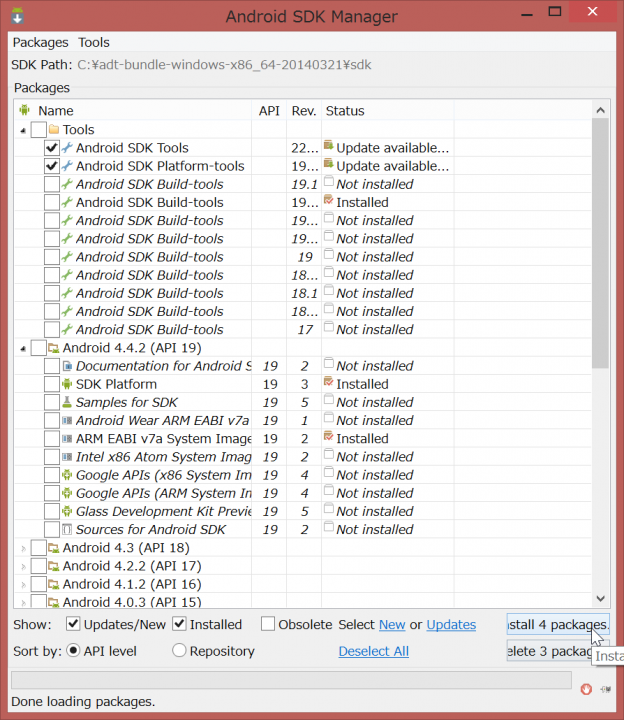Viewport: 624px width, 720px height.
Task: Check the Samples for SDK checkbox
Action: [52, 402]
